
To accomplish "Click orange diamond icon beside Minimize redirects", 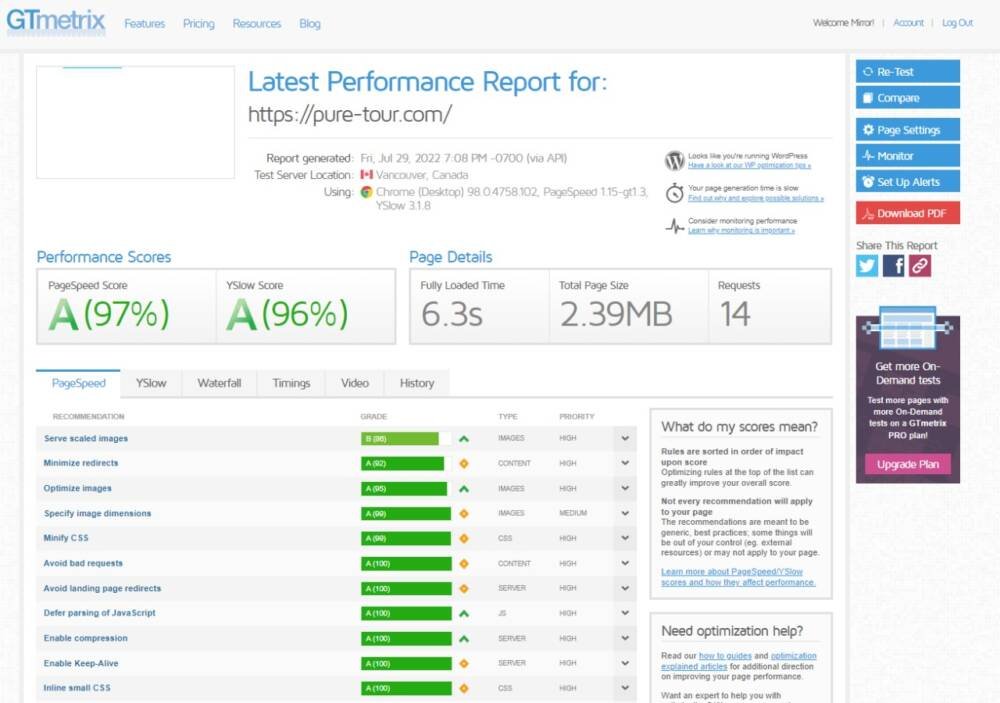I will (464, 464).
